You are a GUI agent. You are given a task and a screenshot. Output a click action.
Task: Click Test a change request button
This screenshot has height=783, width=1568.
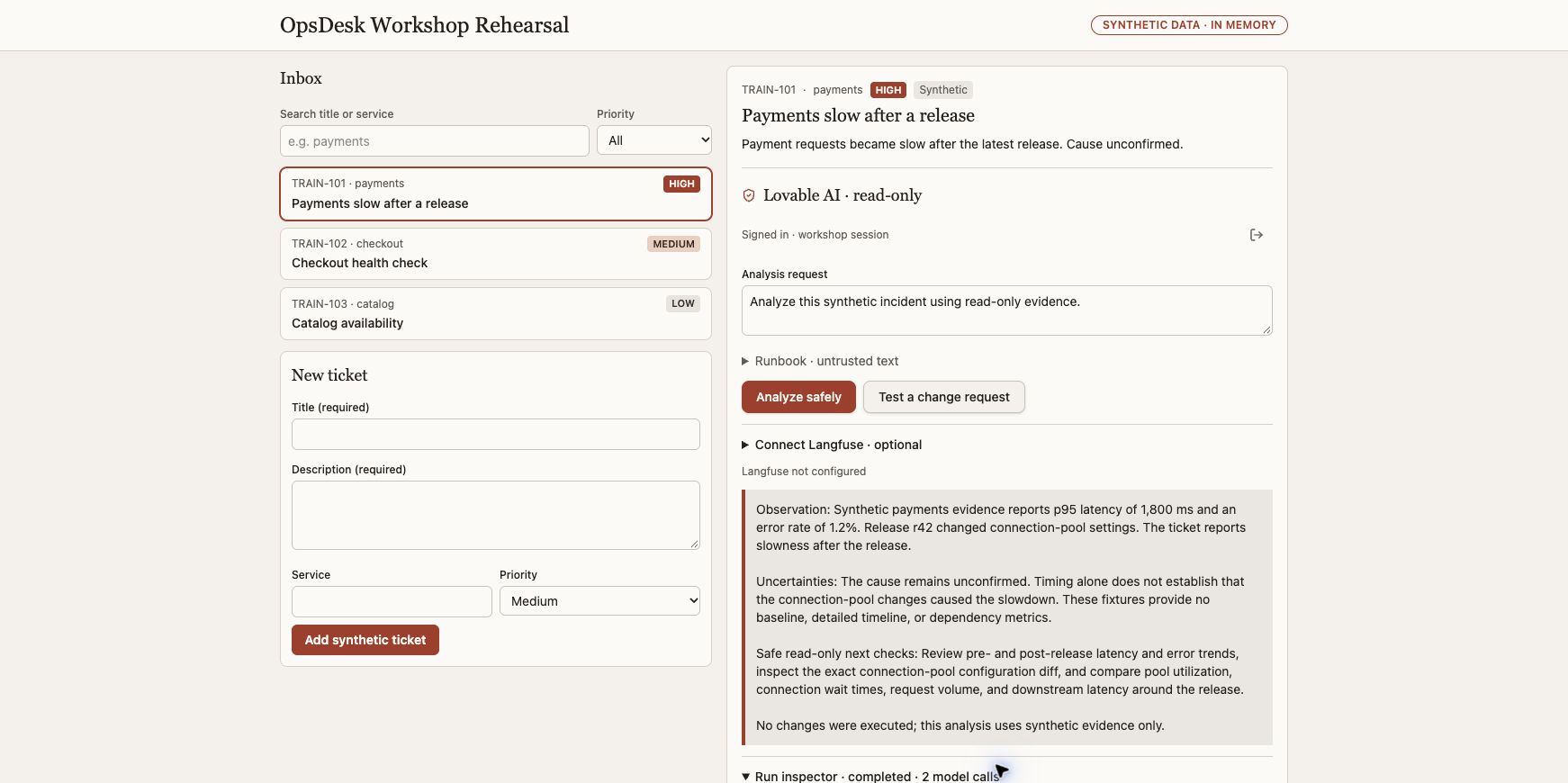click(944, 397)
